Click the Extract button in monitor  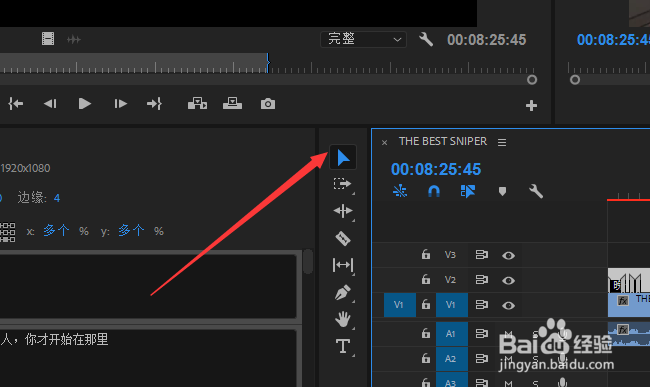tap(232, 103)
